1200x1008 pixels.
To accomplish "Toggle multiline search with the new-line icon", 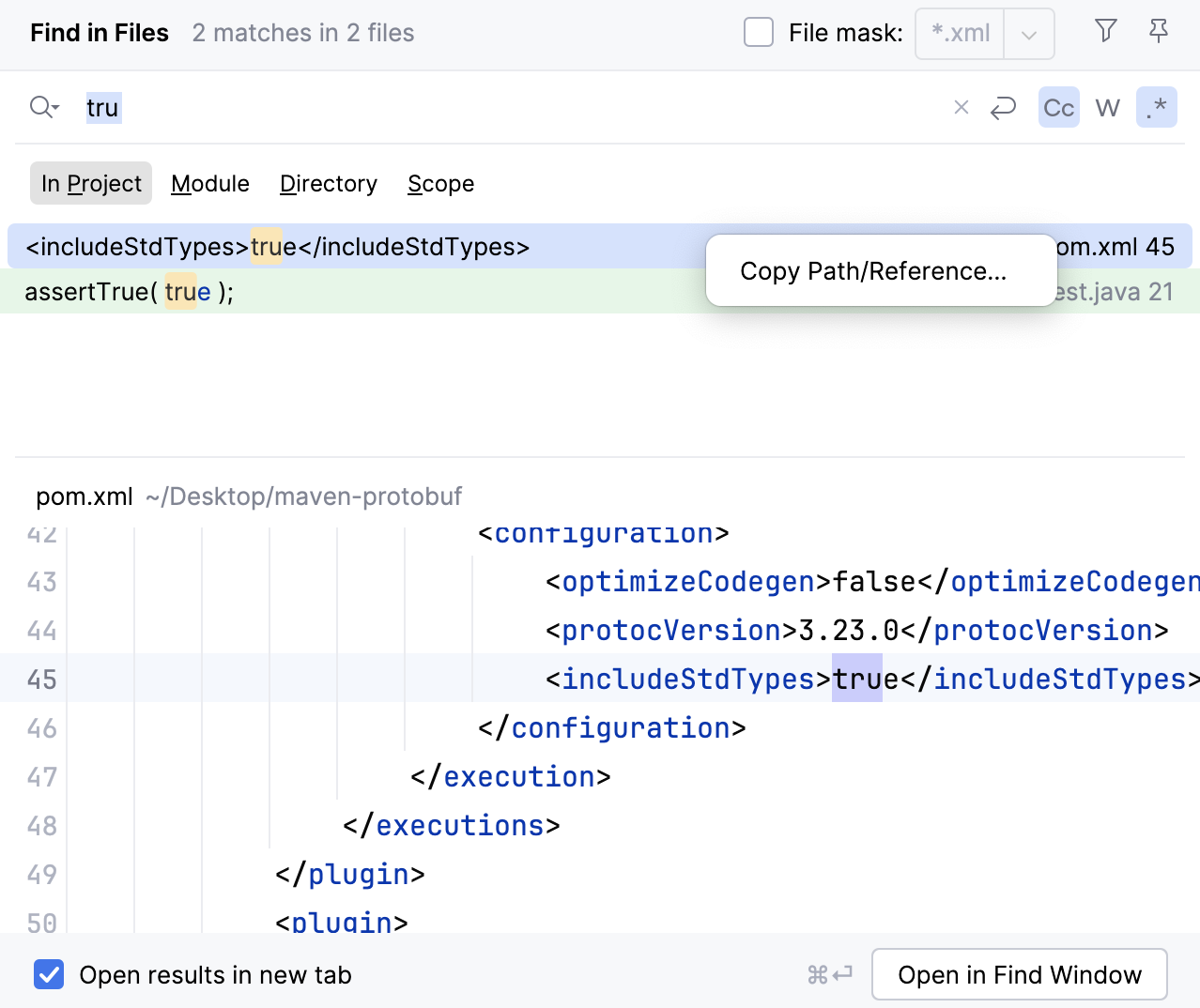I will tap(1003, 107).
